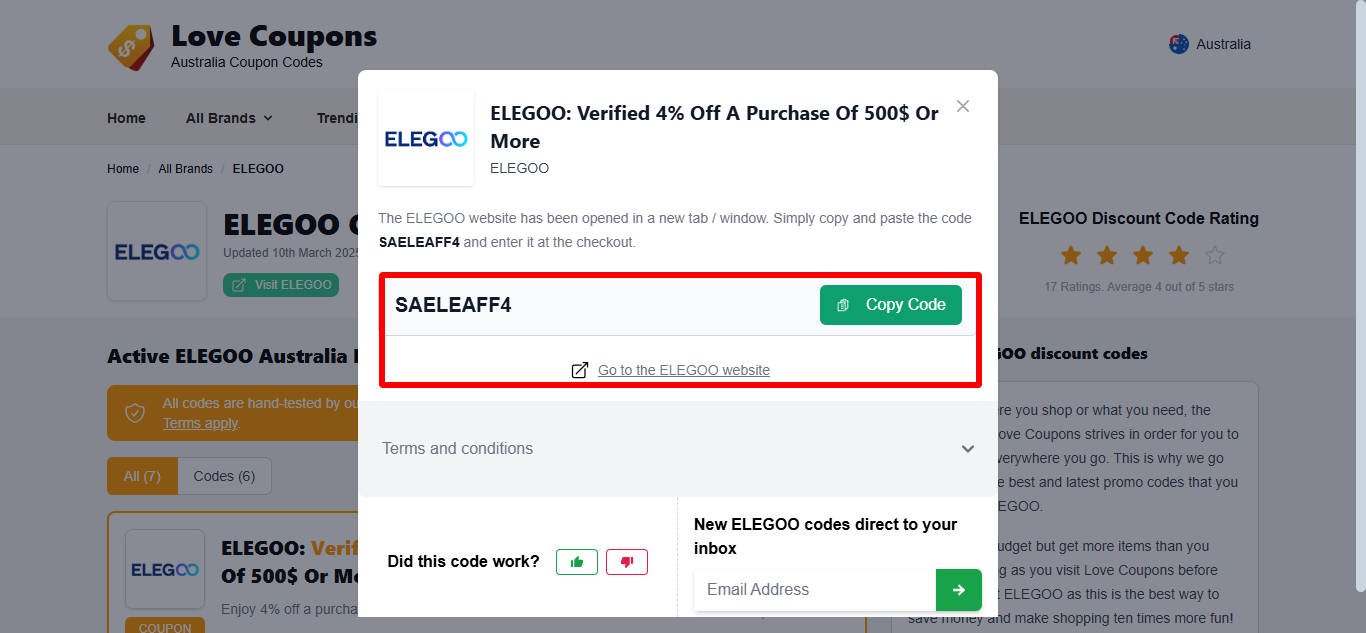Go to the Home navigation item

pyautogui.click(x=126, y=118)
